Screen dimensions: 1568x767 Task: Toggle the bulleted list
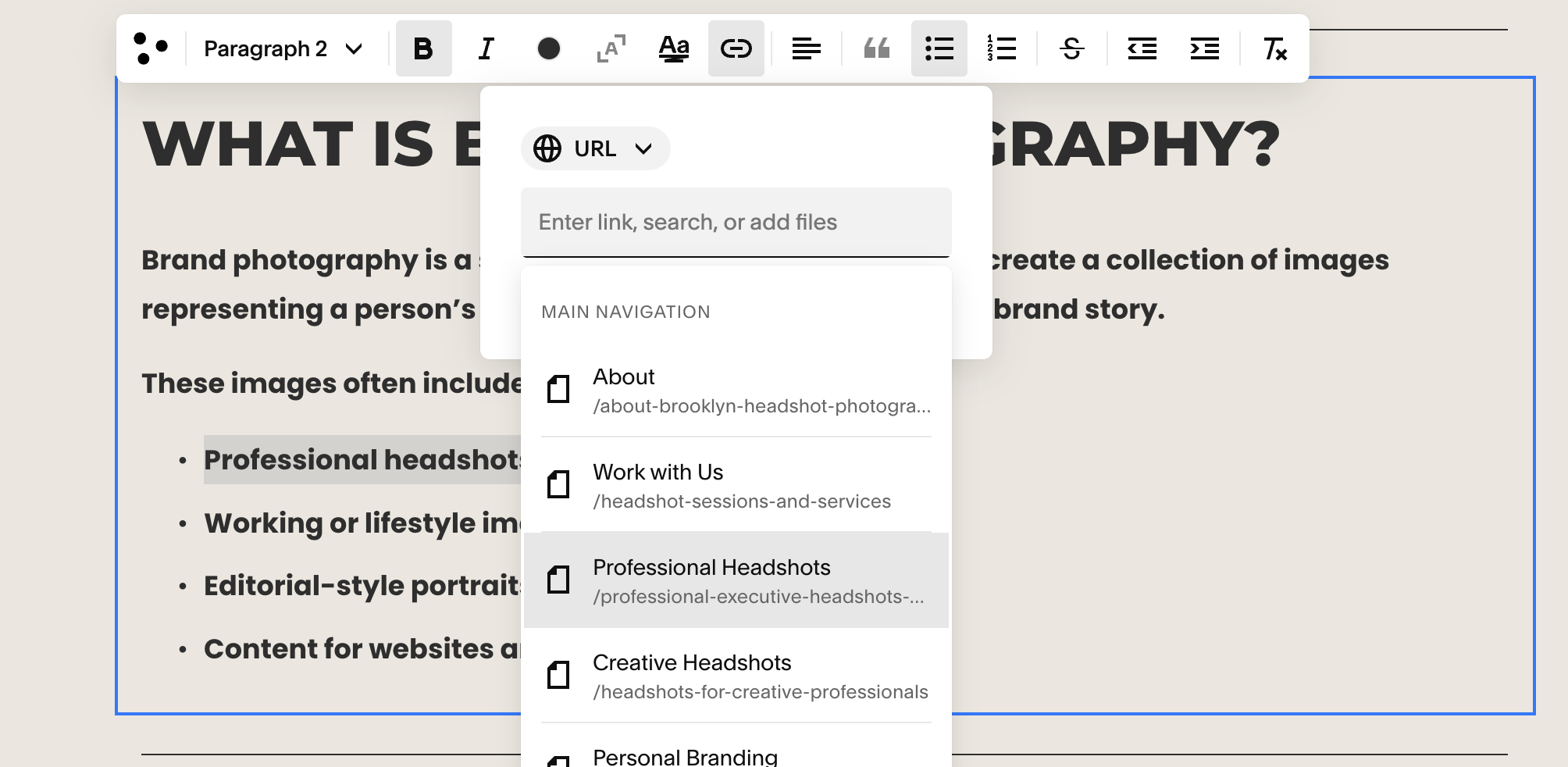pos(939,48)
